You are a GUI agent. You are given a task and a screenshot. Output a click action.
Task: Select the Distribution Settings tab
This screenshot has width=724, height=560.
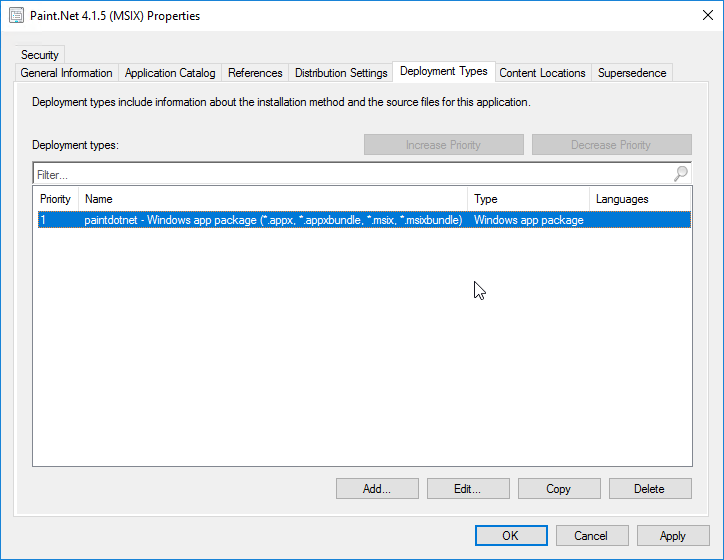tap(341, 73)
